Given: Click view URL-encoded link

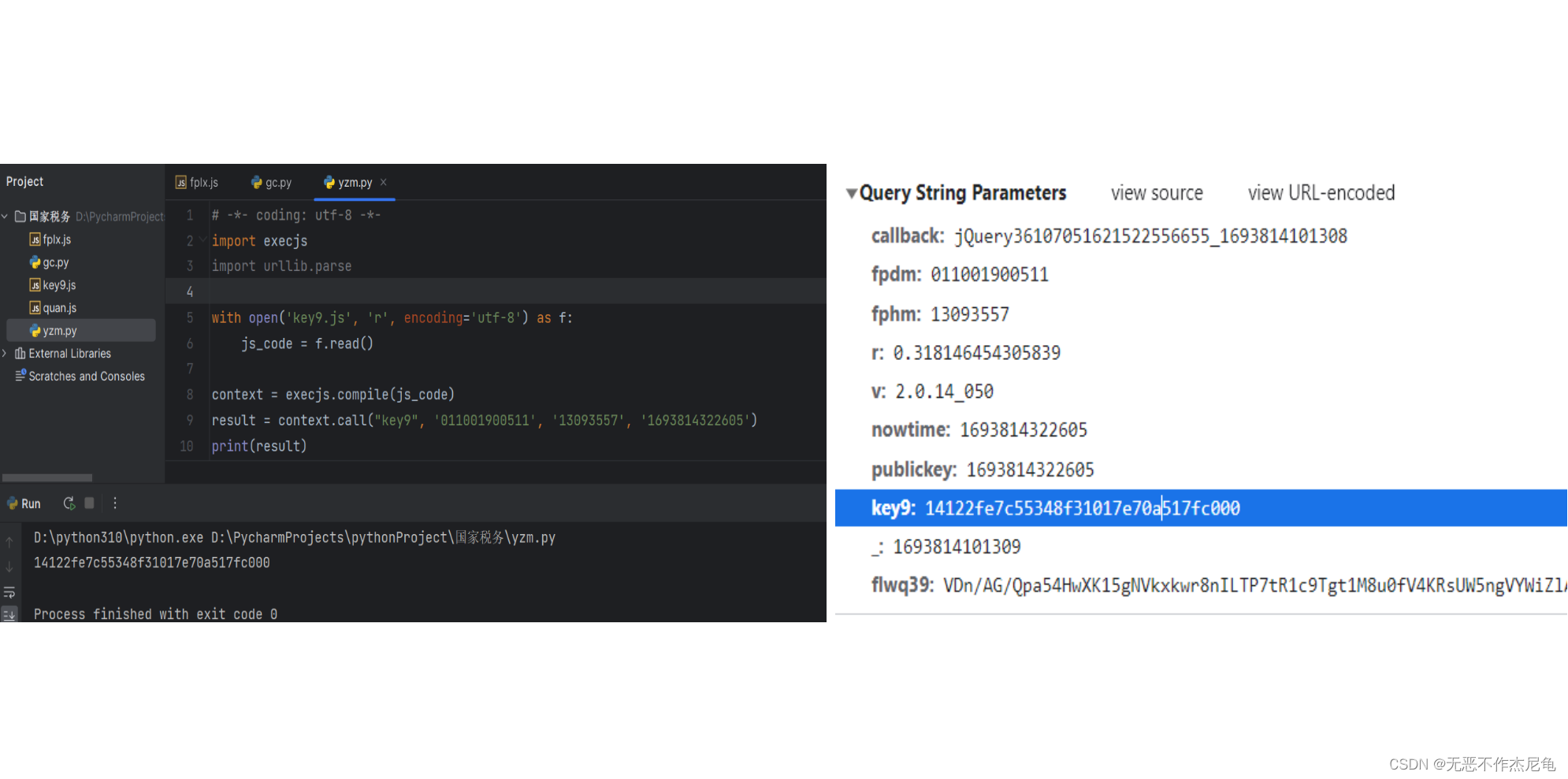Looking at the screenshot, I should (1321, 193).
